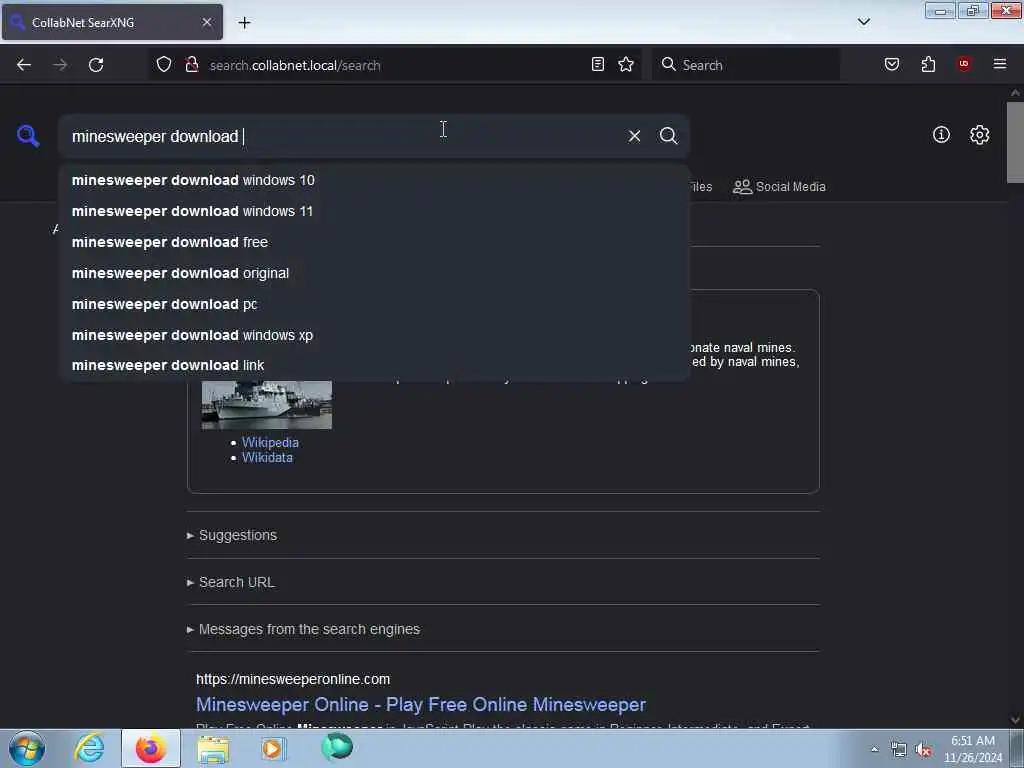
Task: Open the About info icon
Action: tap(941, 135)
